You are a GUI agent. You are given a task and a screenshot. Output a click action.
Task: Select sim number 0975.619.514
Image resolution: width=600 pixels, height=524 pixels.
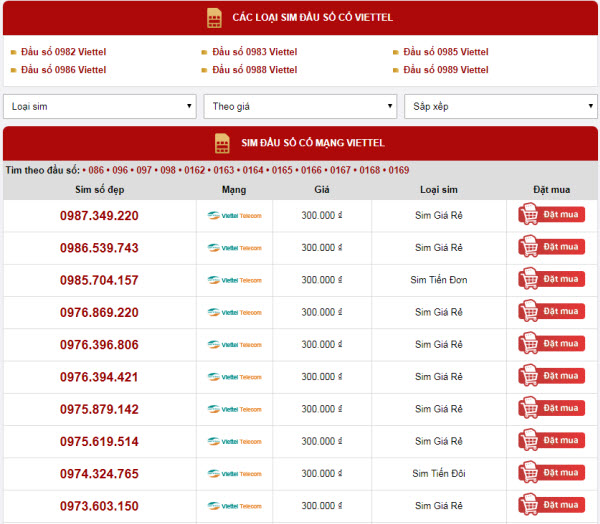(99, 442)
